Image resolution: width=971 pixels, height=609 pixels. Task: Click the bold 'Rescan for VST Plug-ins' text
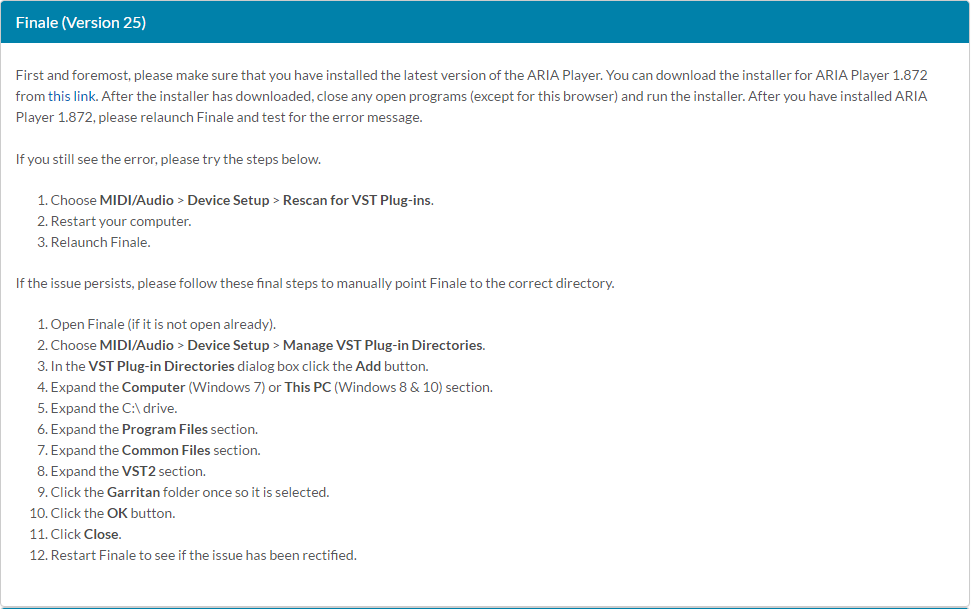pos(357,200)
